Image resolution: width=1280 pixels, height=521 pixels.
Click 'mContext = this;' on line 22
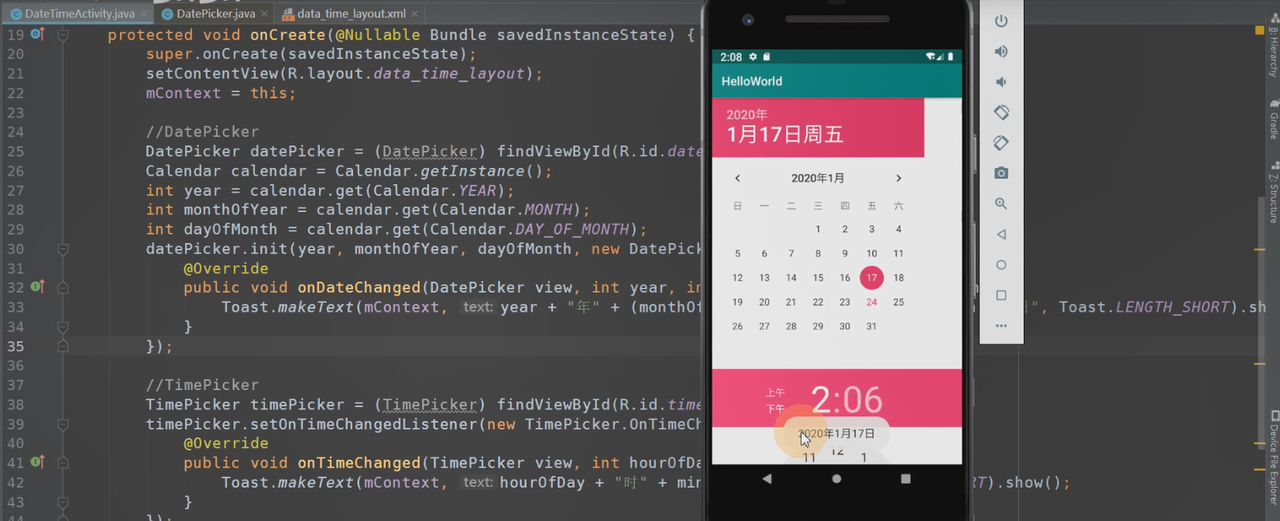click(x=221, y=93)
